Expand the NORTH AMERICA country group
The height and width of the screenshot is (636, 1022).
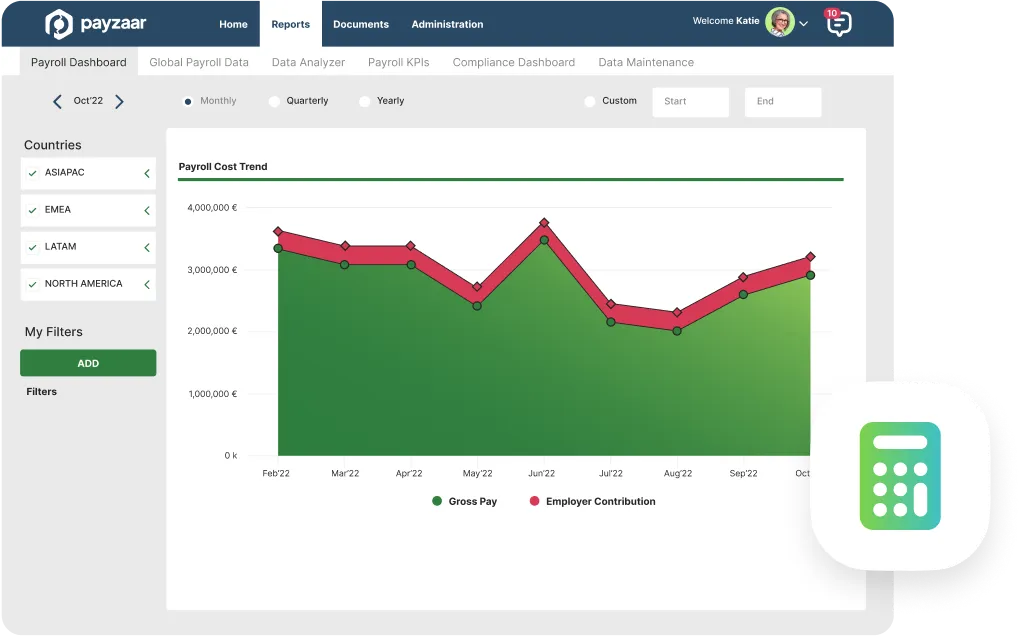coord(145,284)
